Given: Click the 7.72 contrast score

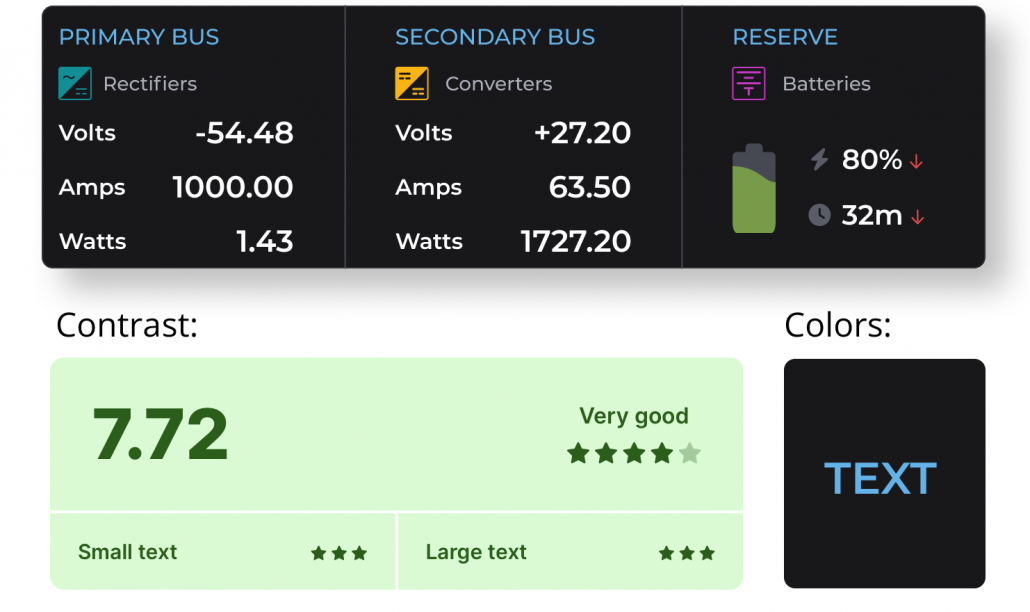Looking at the screenshot, I should (160, 435).
